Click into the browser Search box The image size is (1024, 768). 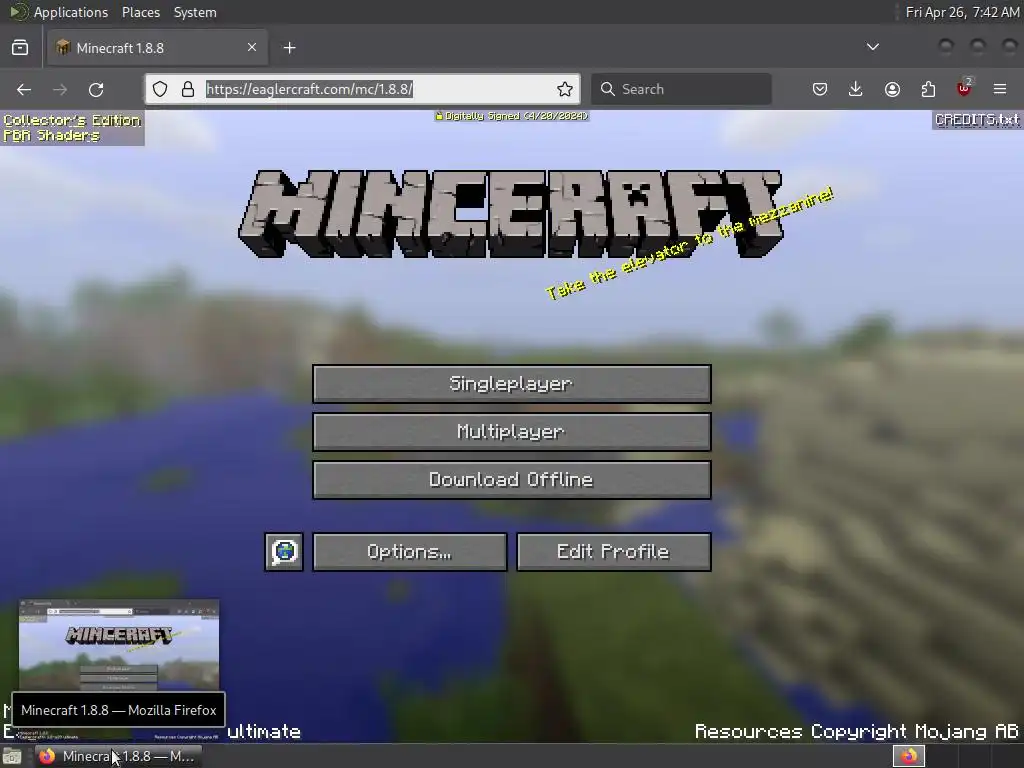[x=681, y=89]
